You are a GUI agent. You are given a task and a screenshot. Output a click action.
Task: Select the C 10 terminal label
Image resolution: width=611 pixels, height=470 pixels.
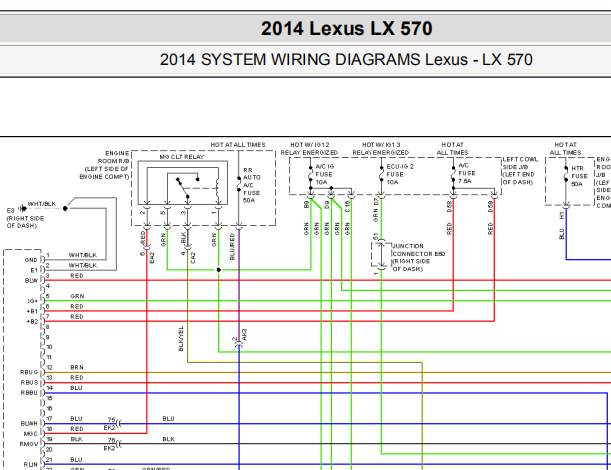(x=348, y=207)
